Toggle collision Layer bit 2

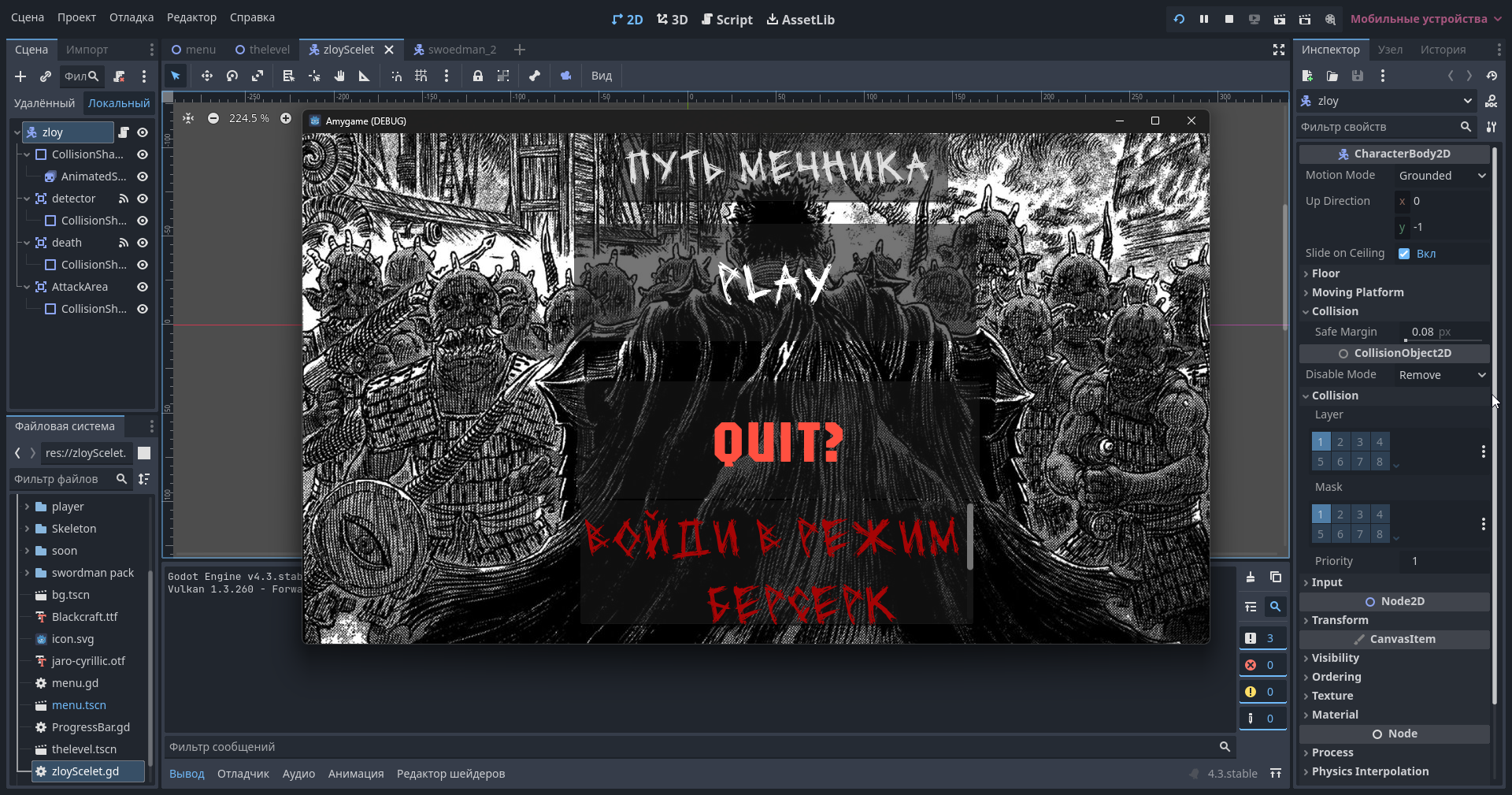pos(1340,442)
